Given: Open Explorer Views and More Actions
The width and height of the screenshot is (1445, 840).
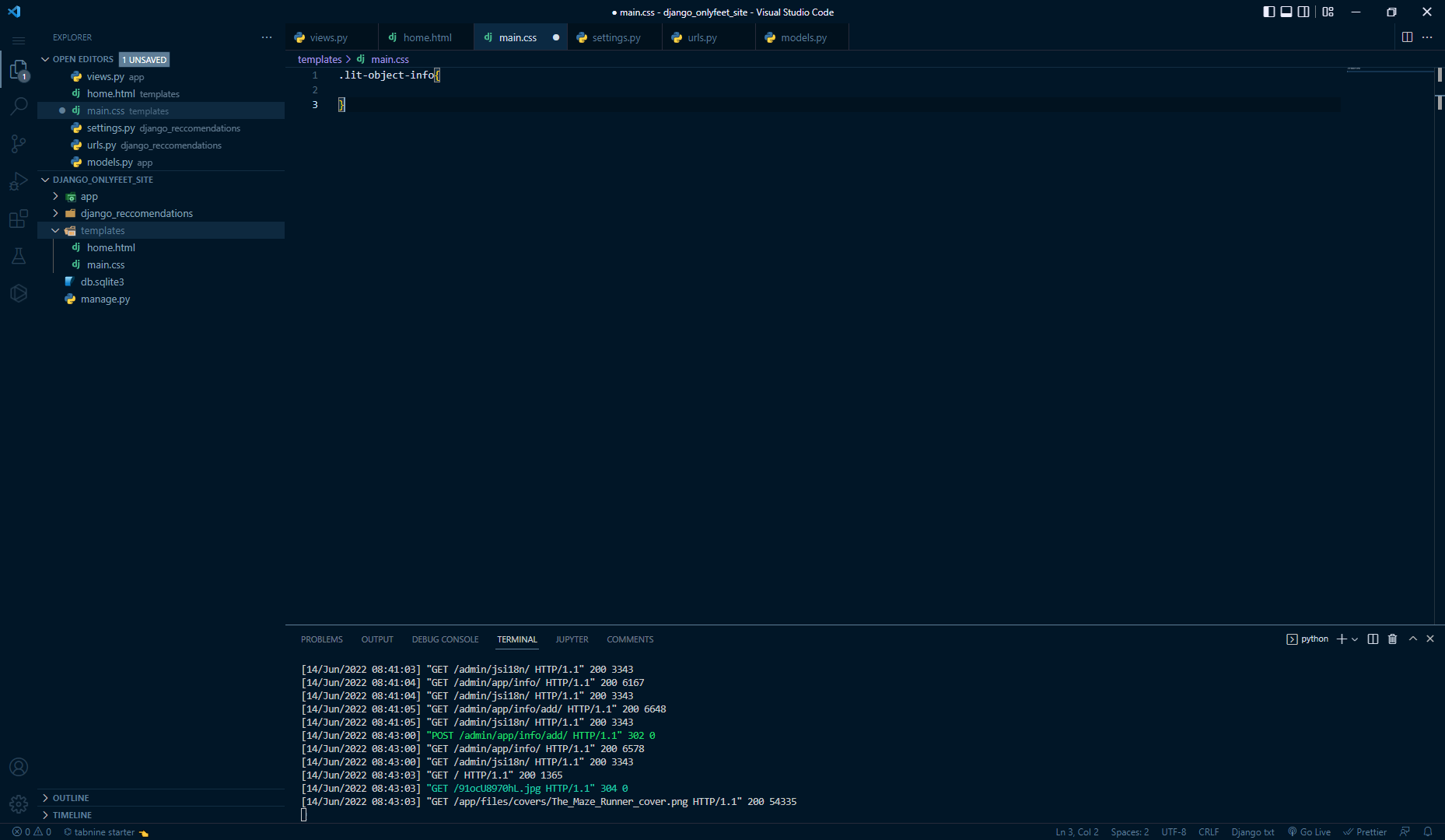Looking at the screenshot, I should tap(267, 37).
